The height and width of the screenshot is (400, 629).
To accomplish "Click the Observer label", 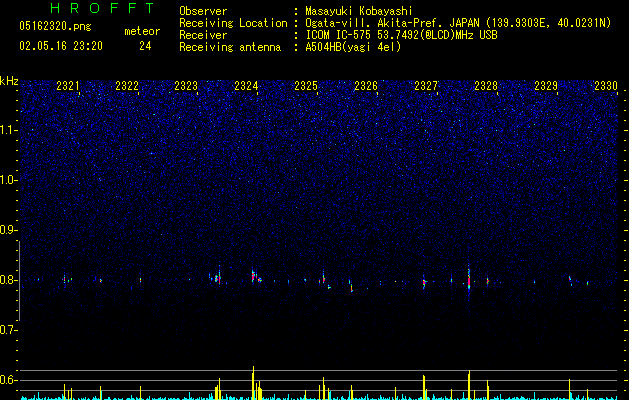I will click(203, 11).
